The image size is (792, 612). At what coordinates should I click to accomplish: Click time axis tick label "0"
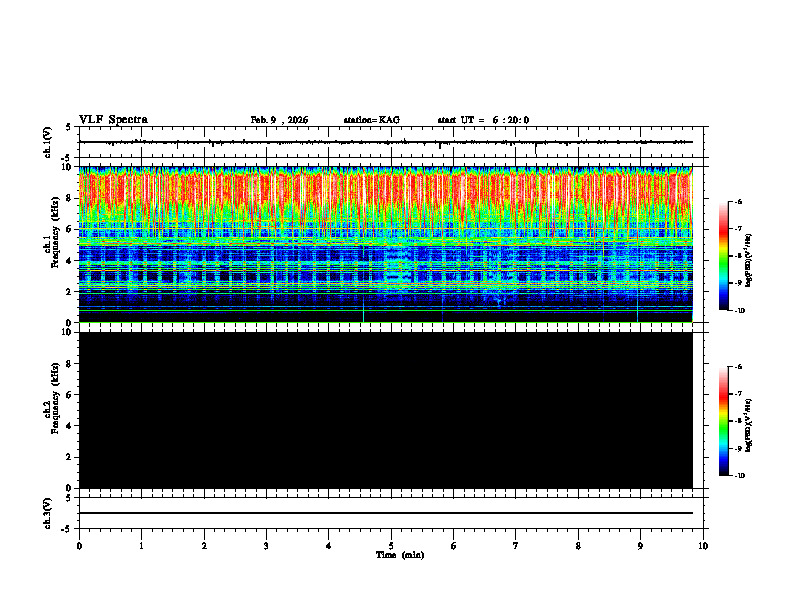click(x=79, y=546)
